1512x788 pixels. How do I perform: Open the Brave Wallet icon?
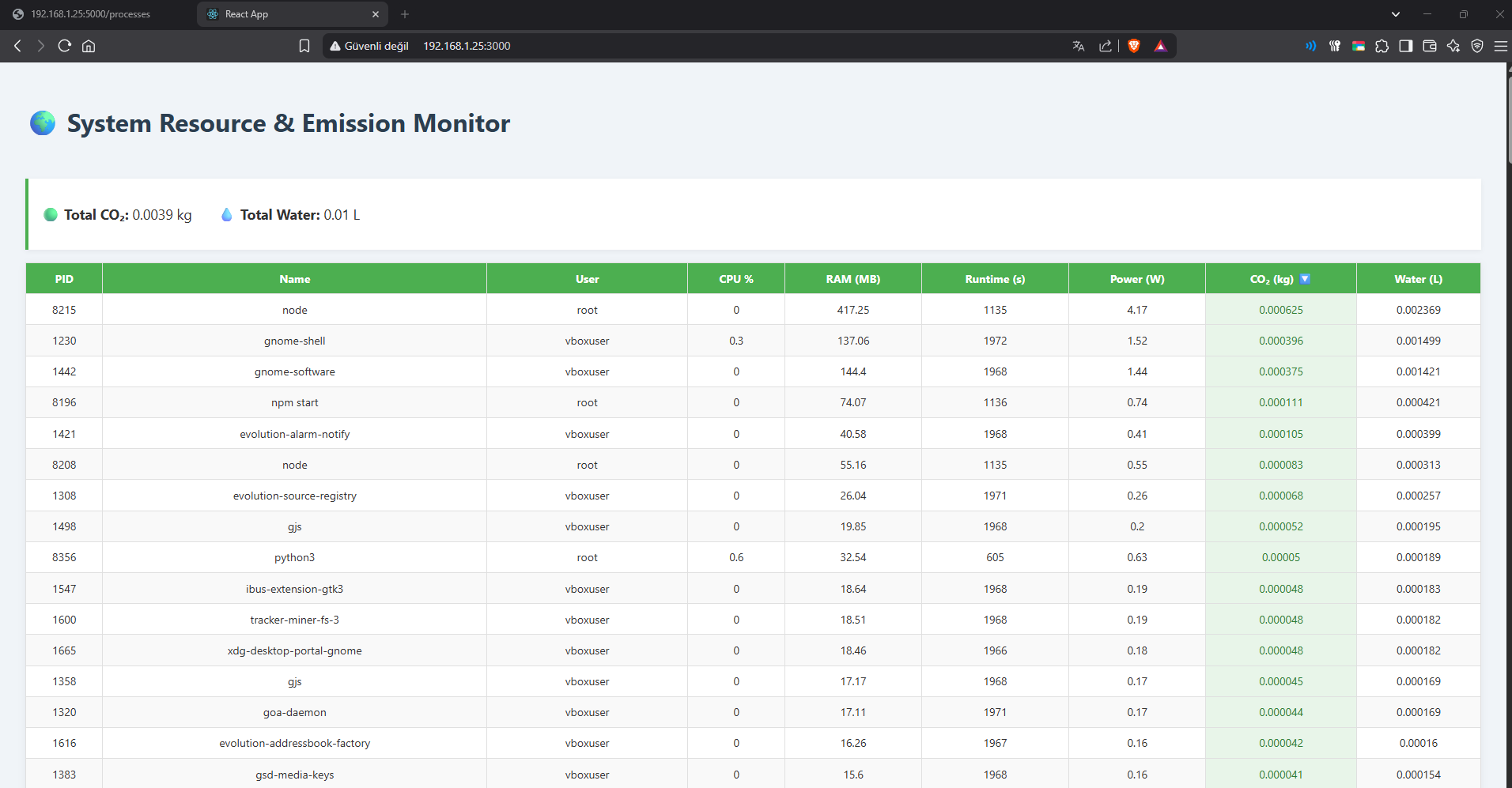pyautogui.click(x=1430, y=46)
